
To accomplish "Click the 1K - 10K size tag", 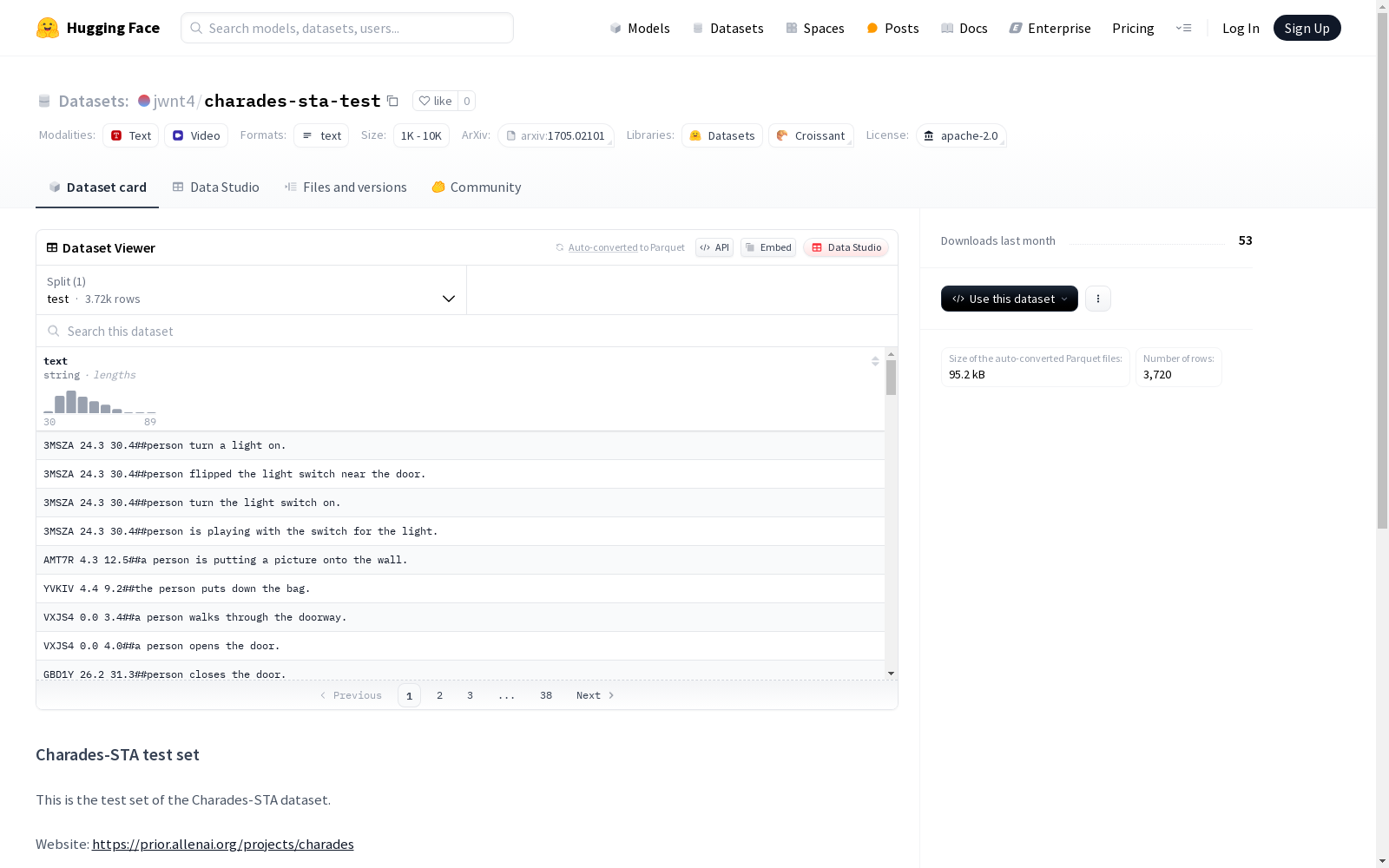I will coord(421,135).
